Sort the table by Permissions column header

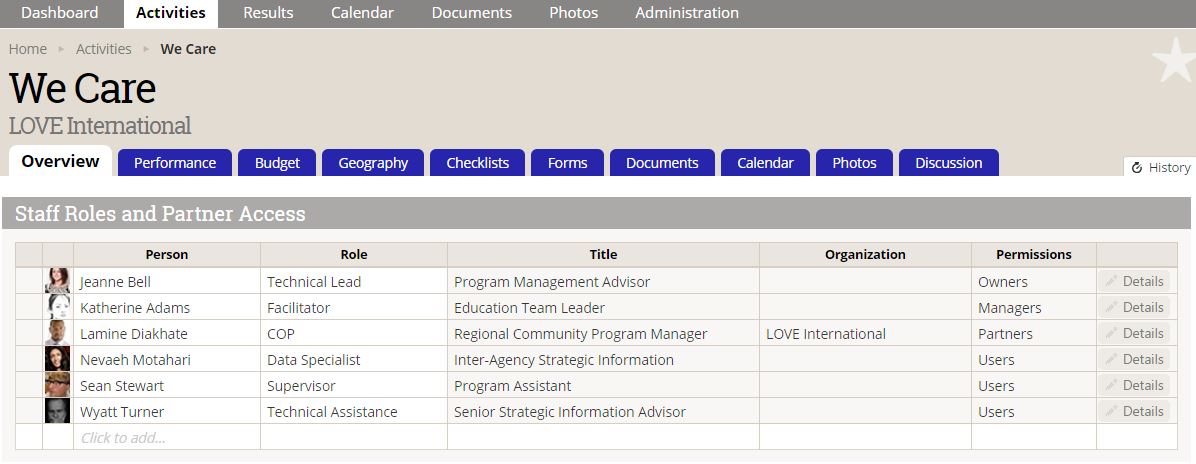[x=1033, y=254]
